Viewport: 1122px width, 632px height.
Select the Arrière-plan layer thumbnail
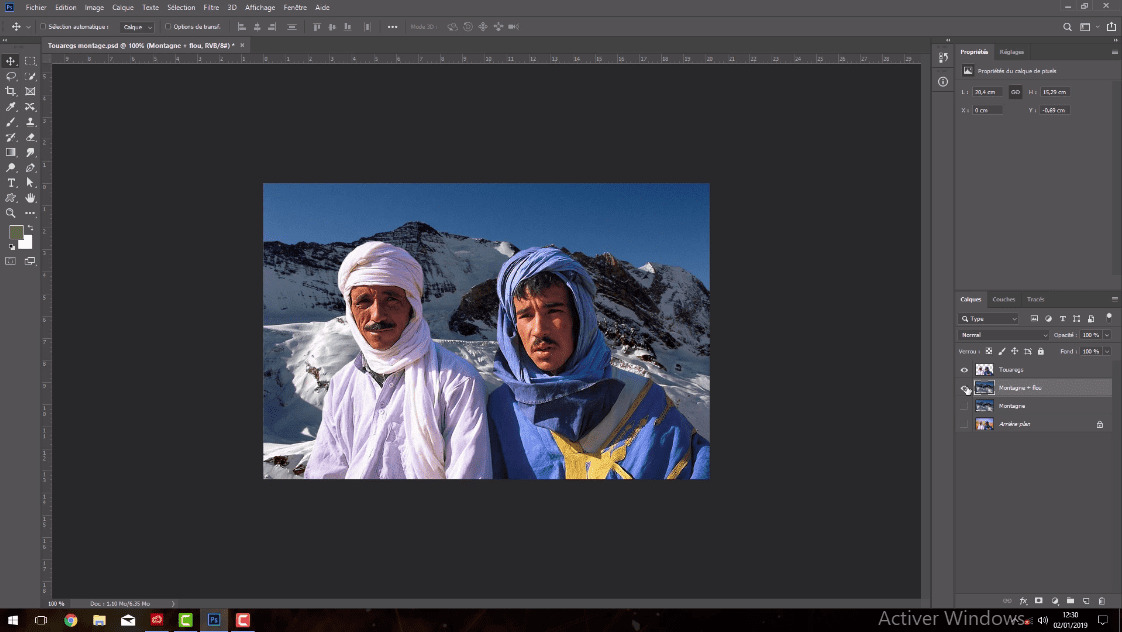pos(984,424)
